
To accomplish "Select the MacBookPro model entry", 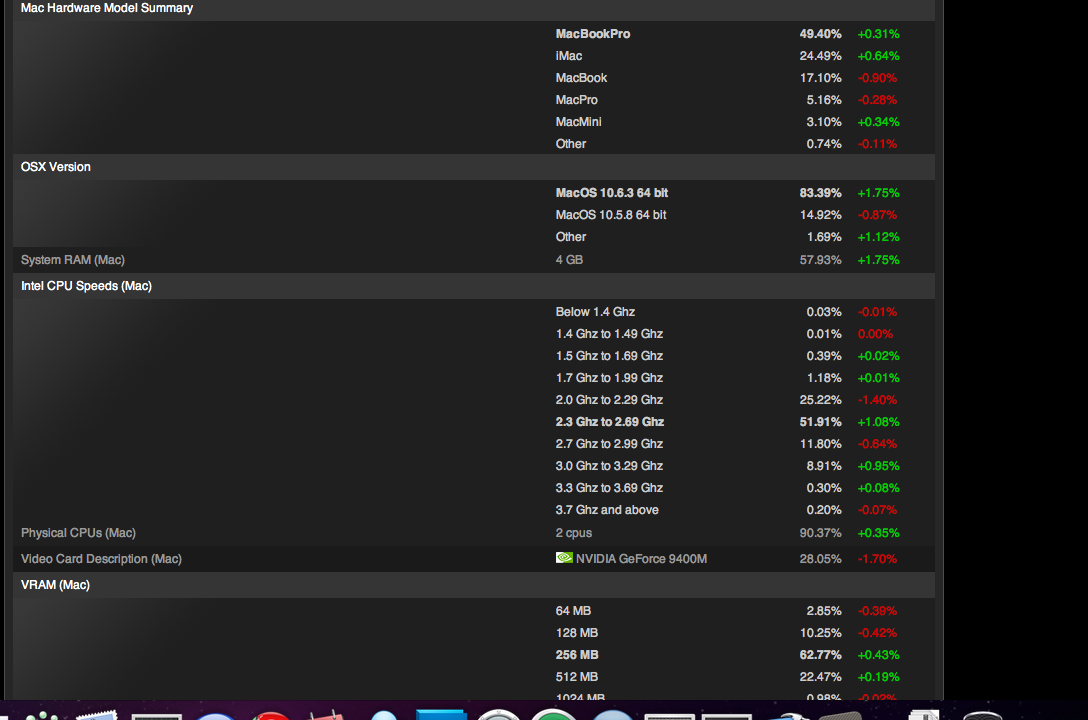I will 593,34.
